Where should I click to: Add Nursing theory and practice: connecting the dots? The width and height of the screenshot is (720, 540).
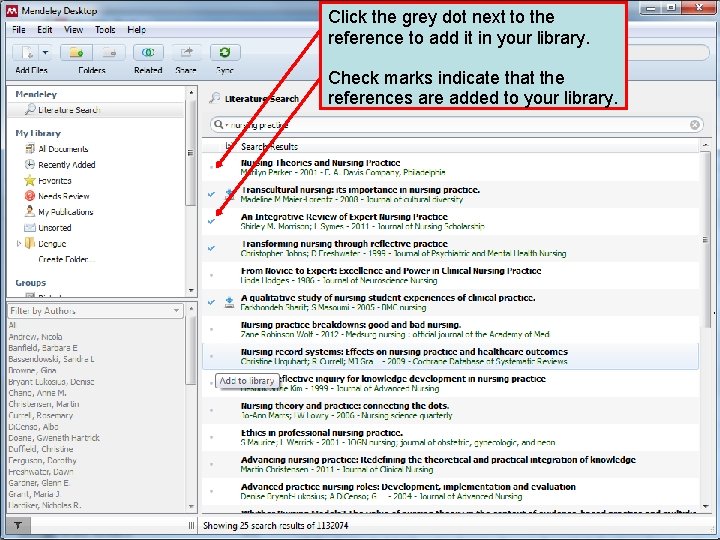click(x=212, y=411)
